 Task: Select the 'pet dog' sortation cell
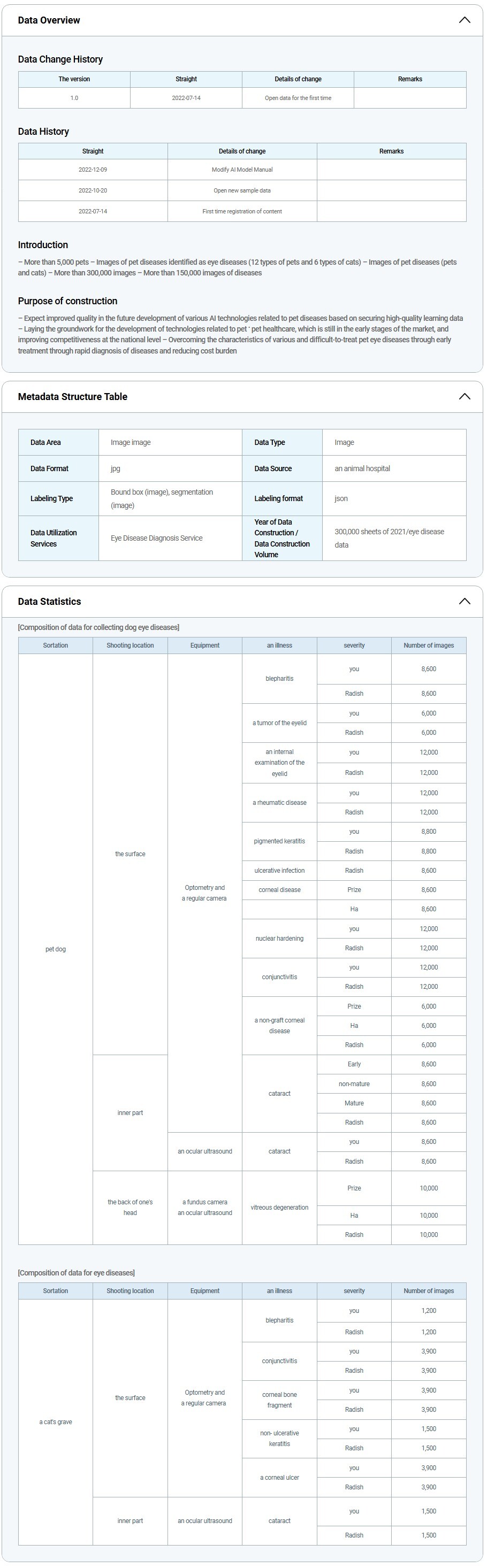(56, 949)
